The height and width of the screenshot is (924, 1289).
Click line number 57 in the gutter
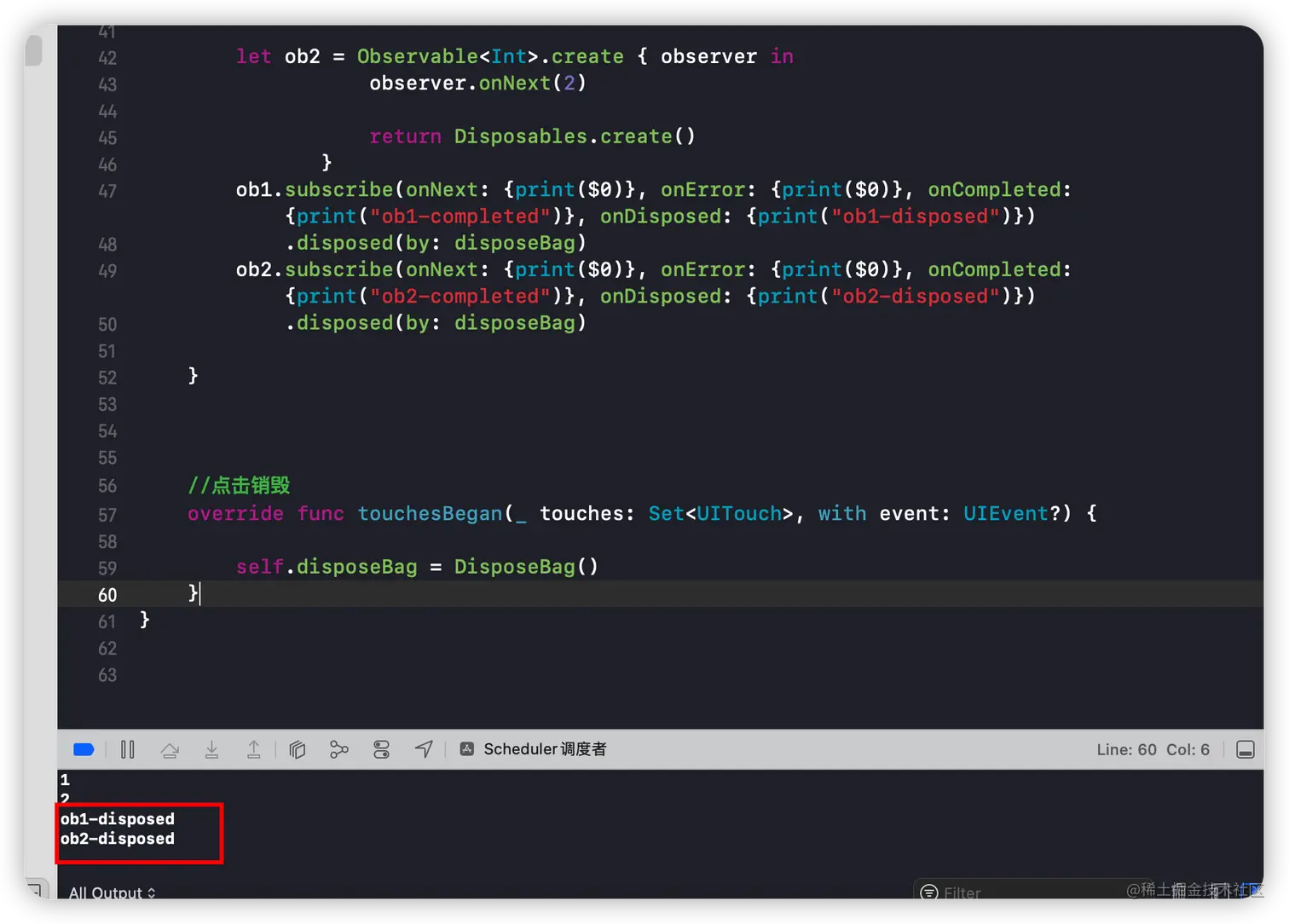coord(107,515)
